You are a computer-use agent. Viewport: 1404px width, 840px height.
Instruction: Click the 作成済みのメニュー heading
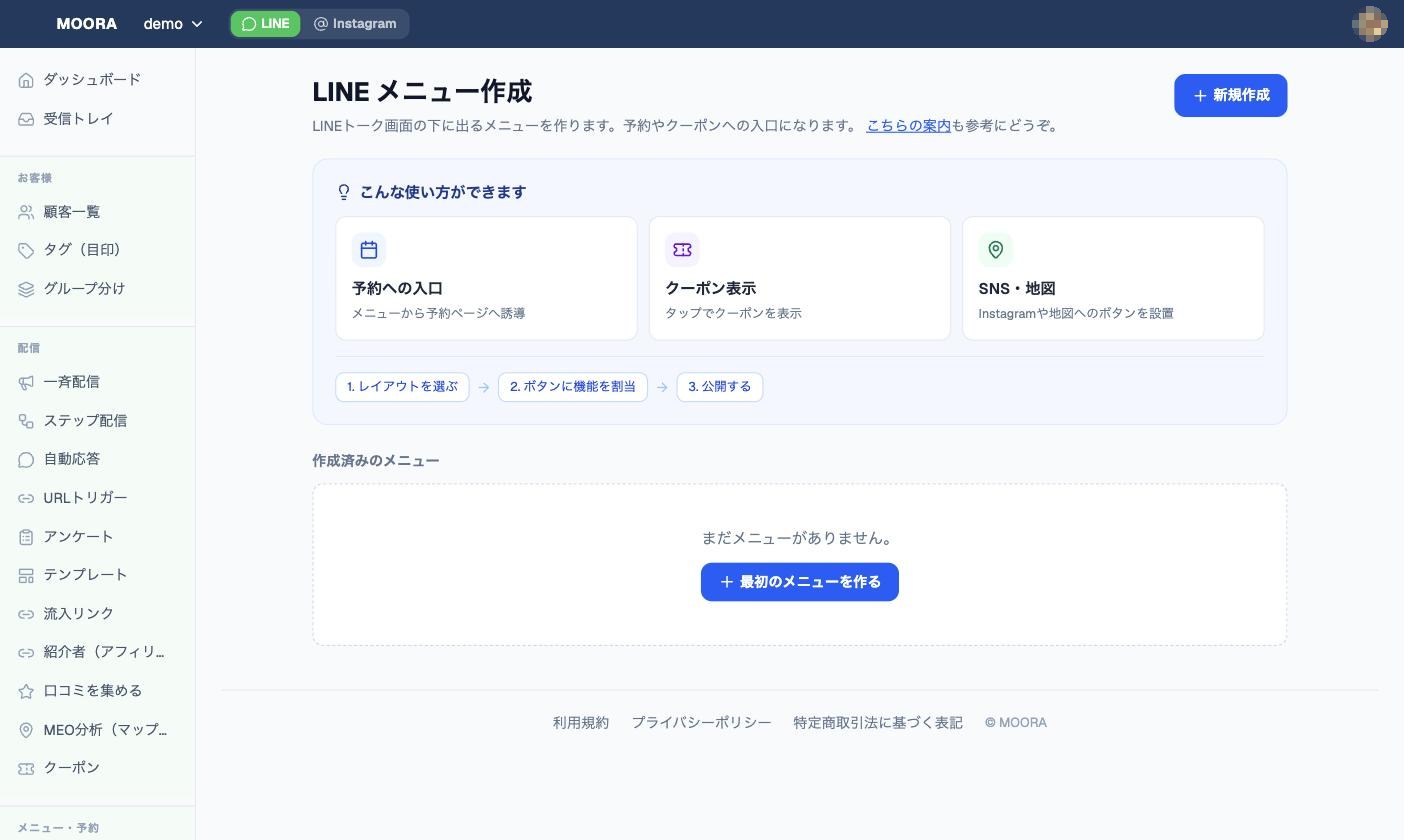click(376, 461)
